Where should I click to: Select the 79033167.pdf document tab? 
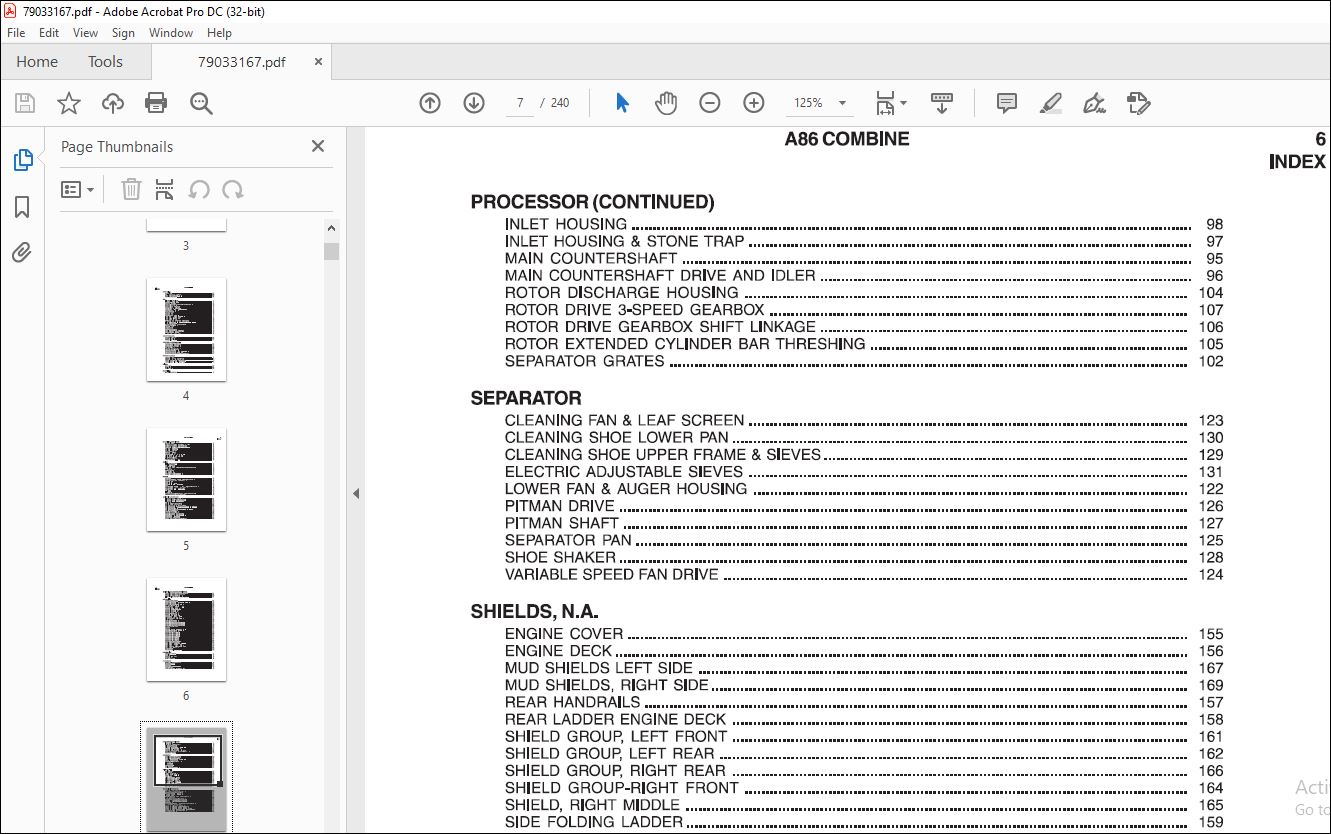point(241,62)
